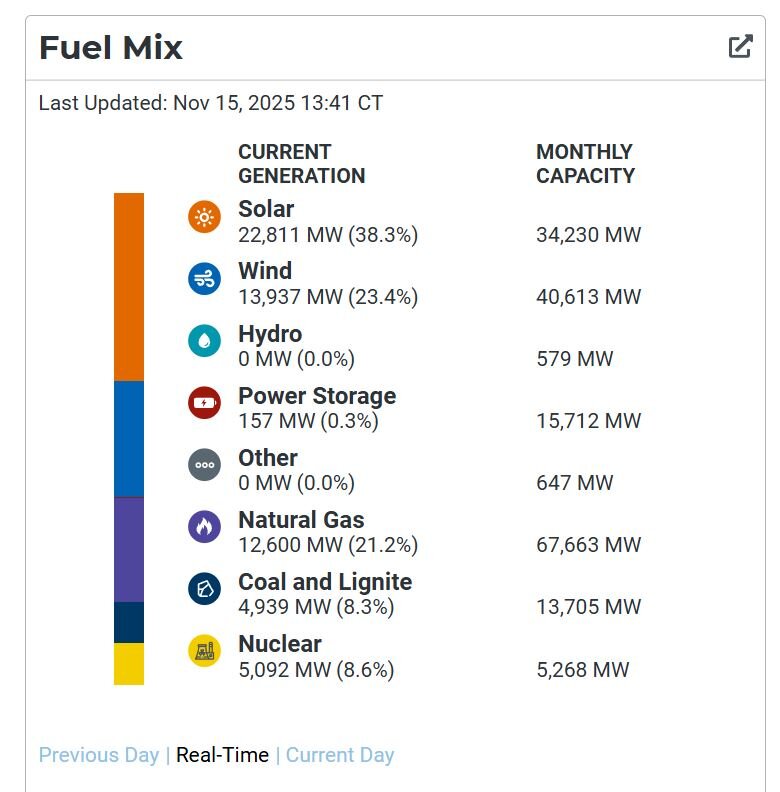Switch to Current Day view

pyautogui.click(x=340, y=755)
